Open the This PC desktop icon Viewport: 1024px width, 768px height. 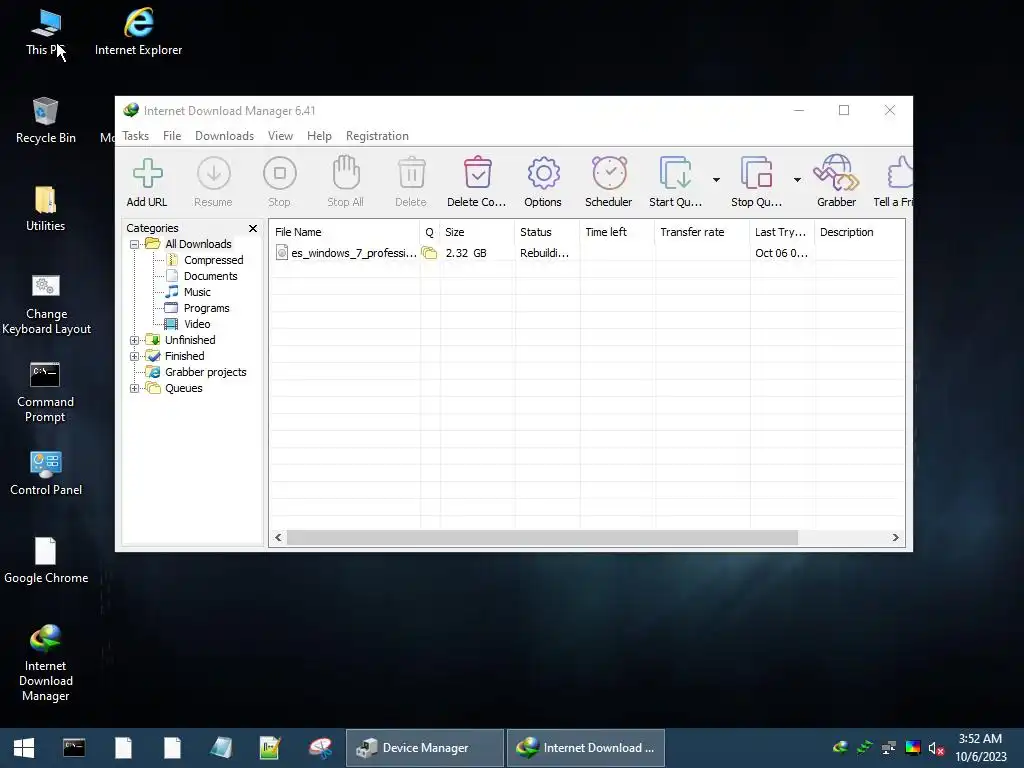coord(45,33)
